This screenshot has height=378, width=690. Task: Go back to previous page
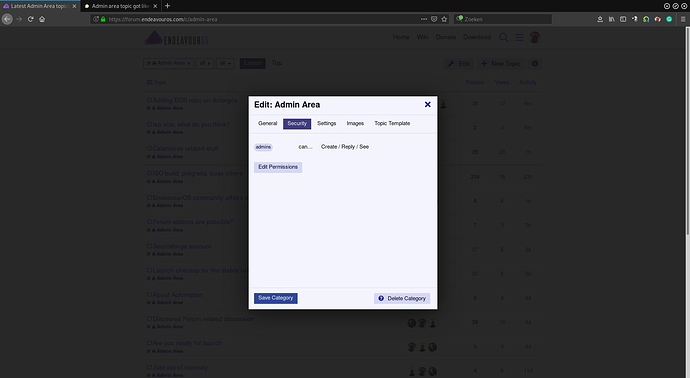click(x=7, y=19)
